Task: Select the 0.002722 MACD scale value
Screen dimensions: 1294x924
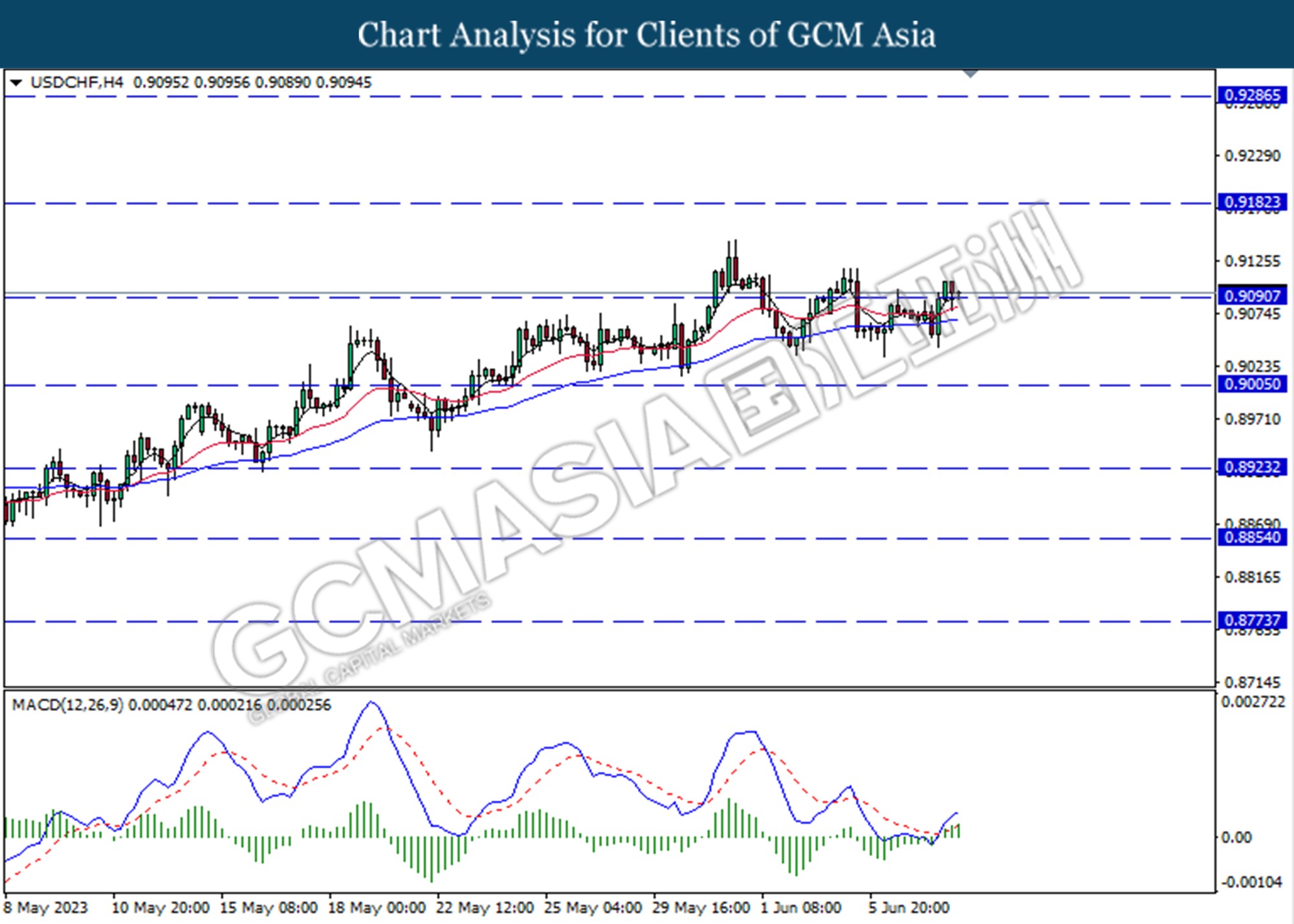Action: tap(1253, 701)
